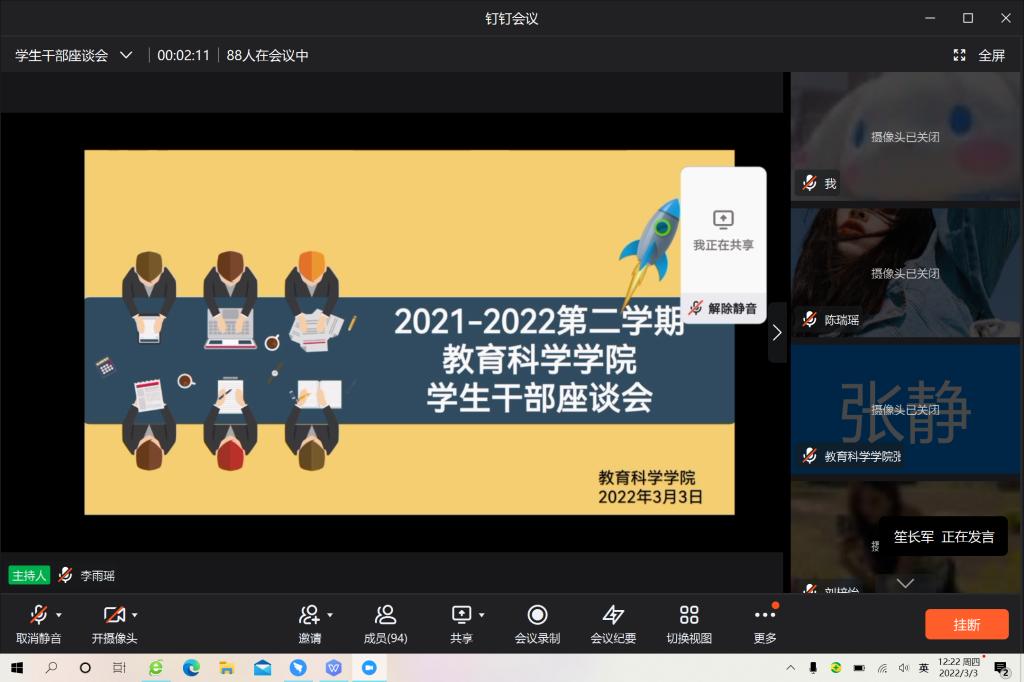Image resolution: width=1024 pixels, height=682 pixels.
Task: Click 切换视图 to switch view layout
Action: [x=689, y=624]
